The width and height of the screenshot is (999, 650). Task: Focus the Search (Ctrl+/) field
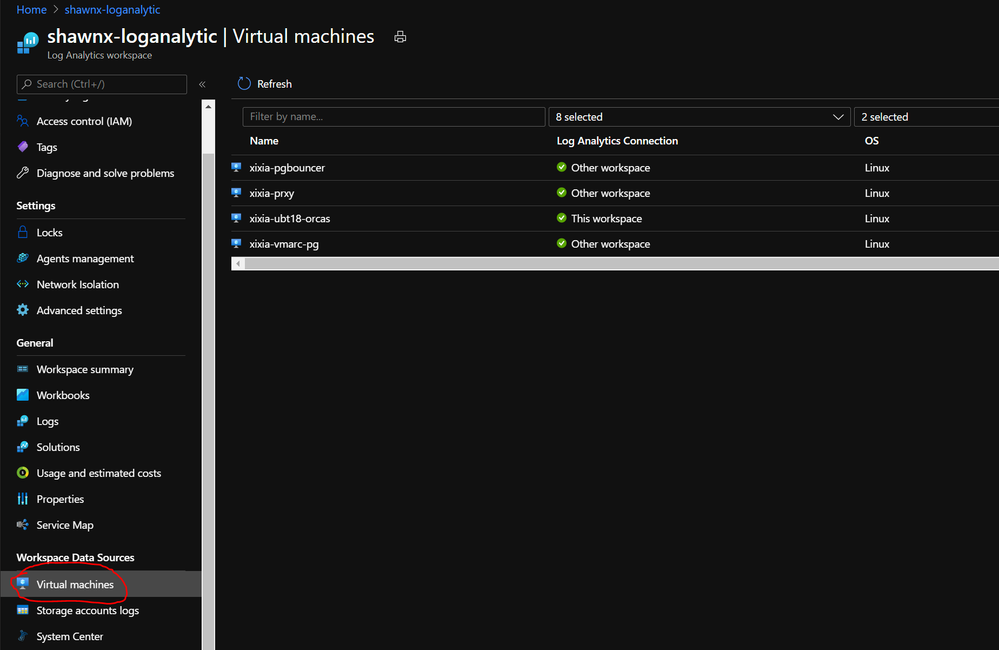point(102,84)
